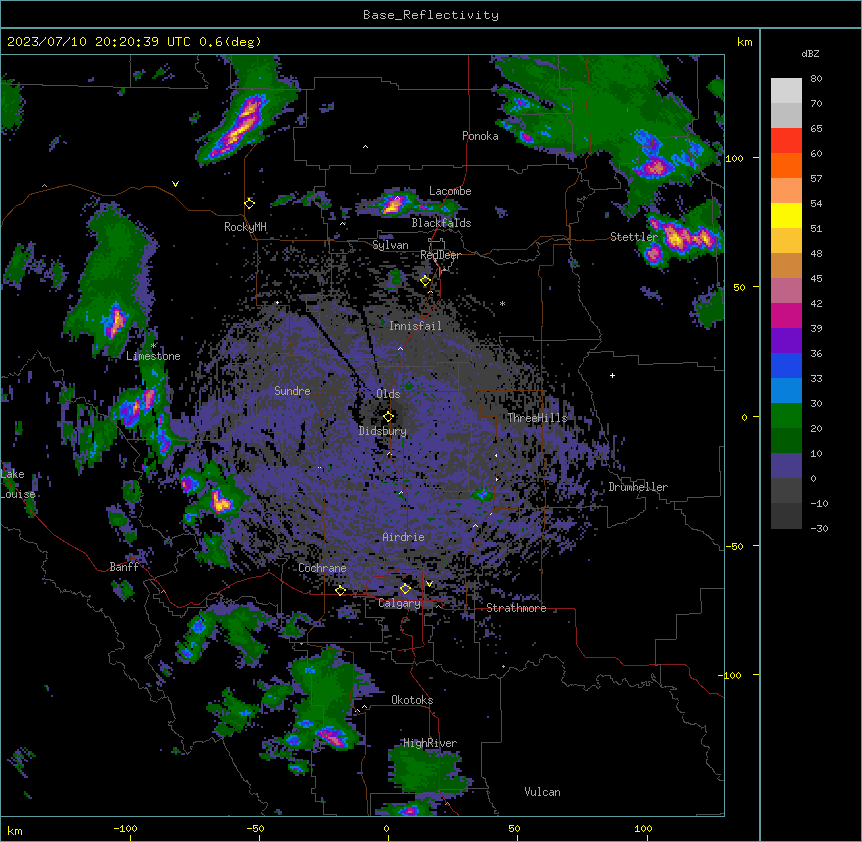The width and height of the screenshot is (862, 842).
Task: Select the Okotoks label
Action: point(412,700)
